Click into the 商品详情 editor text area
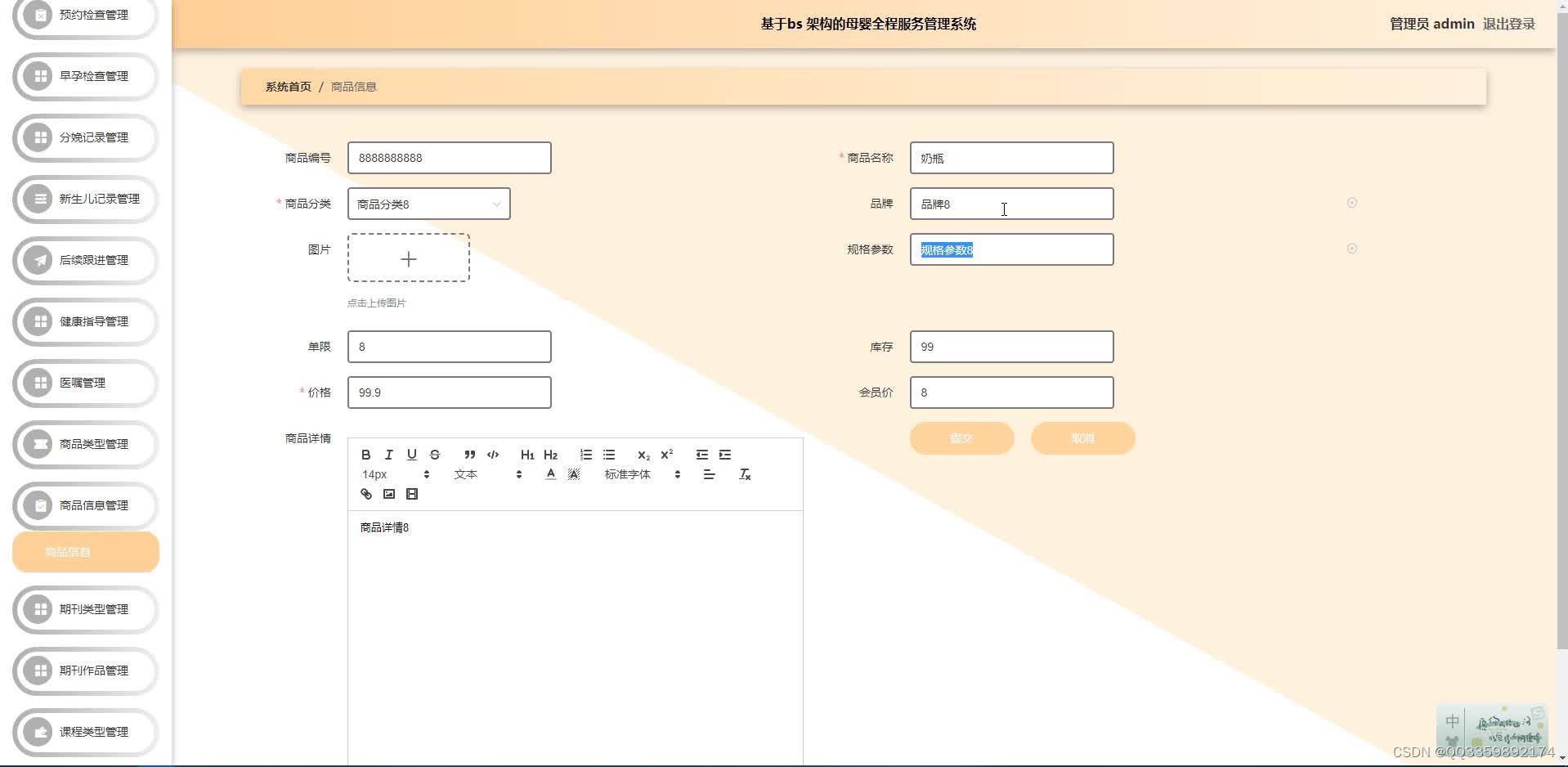 point(576,638)
